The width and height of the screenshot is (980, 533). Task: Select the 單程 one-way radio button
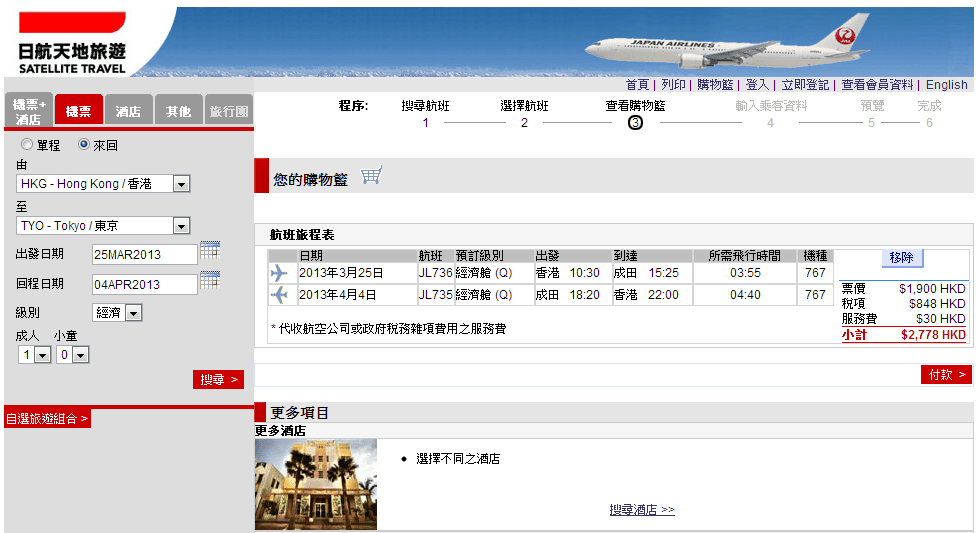coord(27,144)
